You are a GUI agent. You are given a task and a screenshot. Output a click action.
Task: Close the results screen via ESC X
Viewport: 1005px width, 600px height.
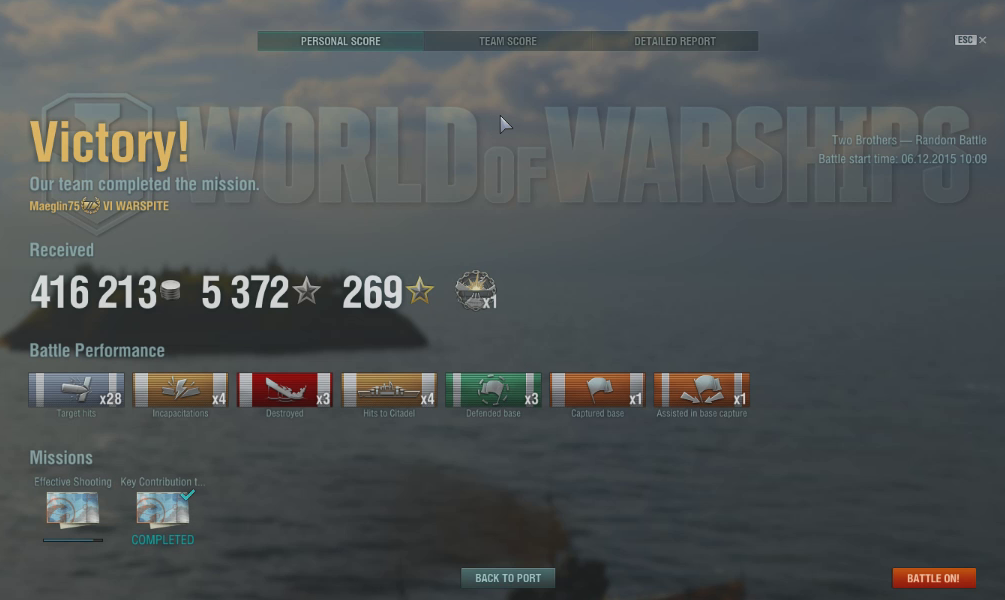coord(970,40)
